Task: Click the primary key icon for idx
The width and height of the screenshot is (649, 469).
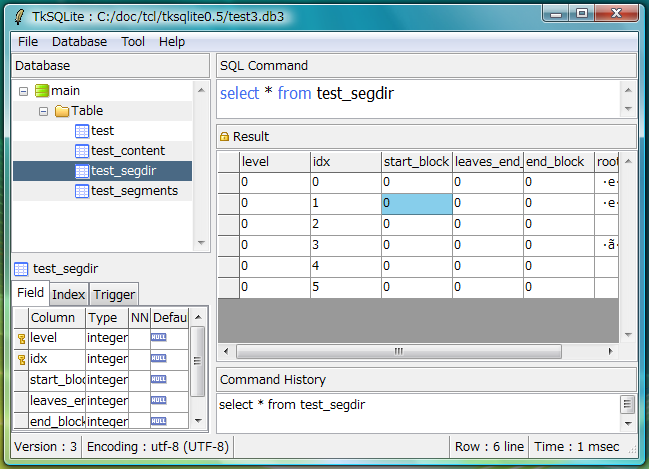Action: tap(21, 359)
